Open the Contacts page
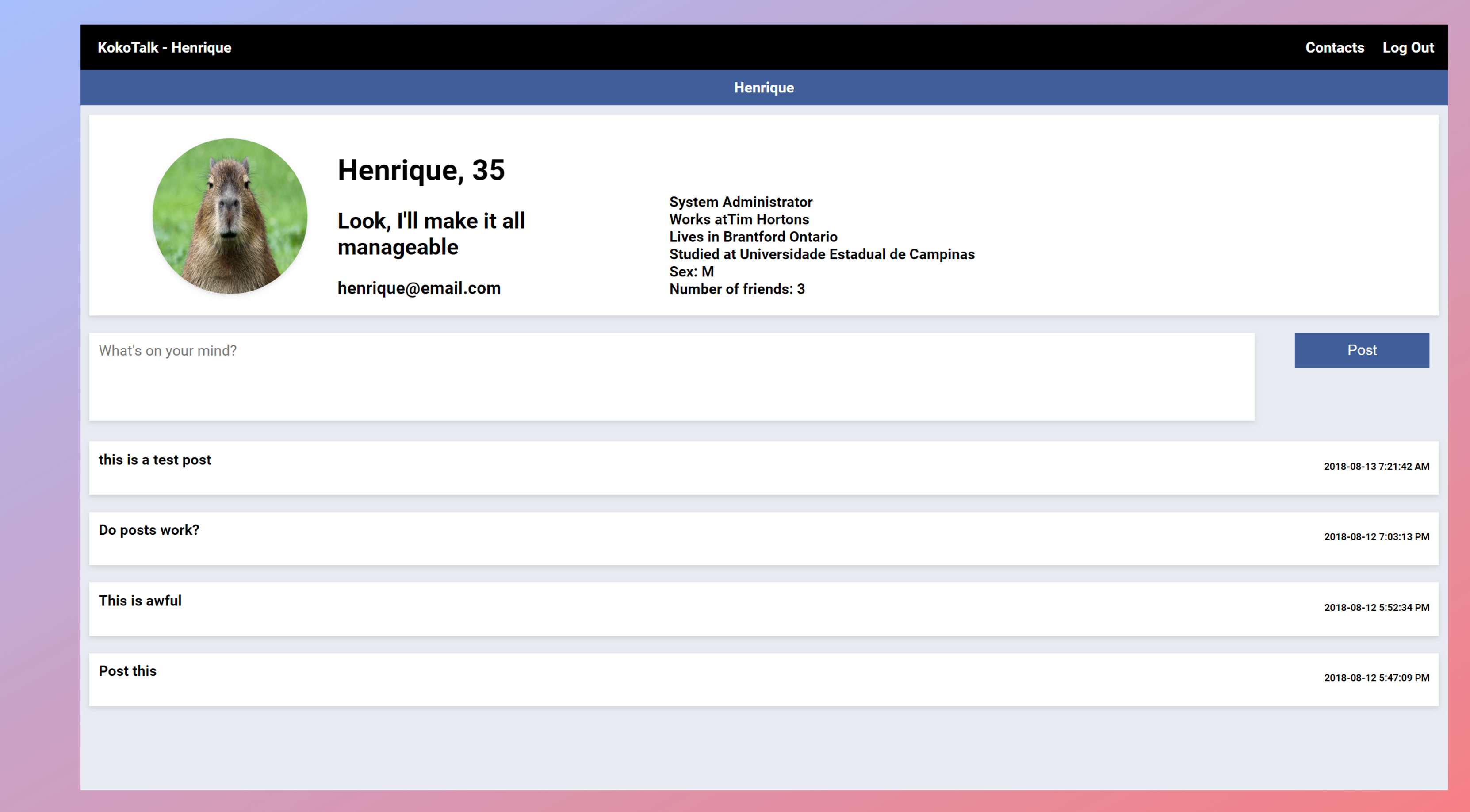 [1334, 47]
